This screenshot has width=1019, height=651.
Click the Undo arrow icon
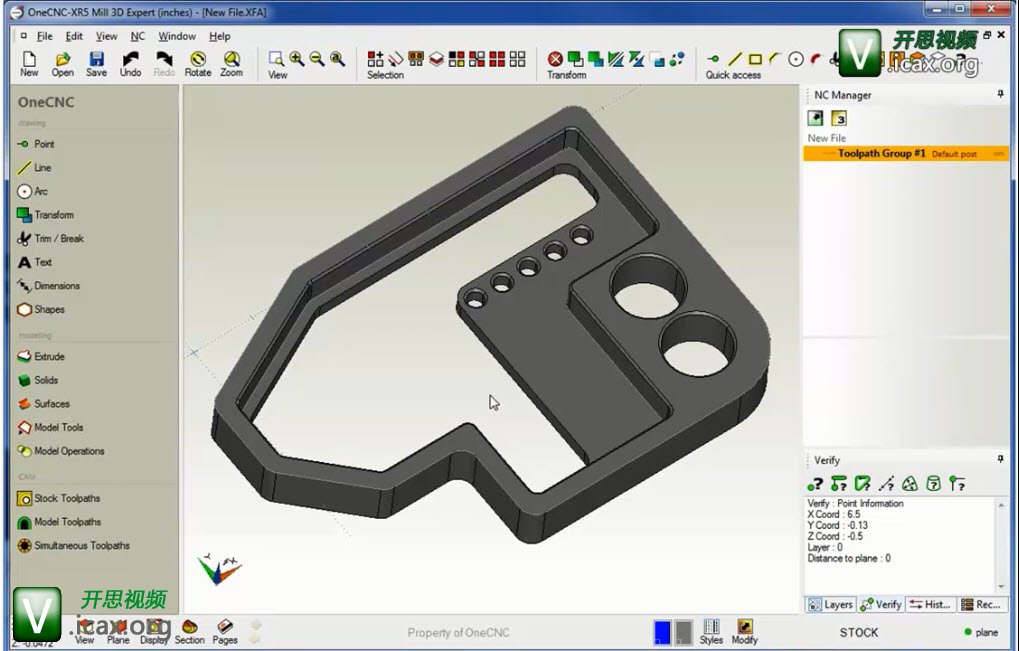click(x=130, y=64)
